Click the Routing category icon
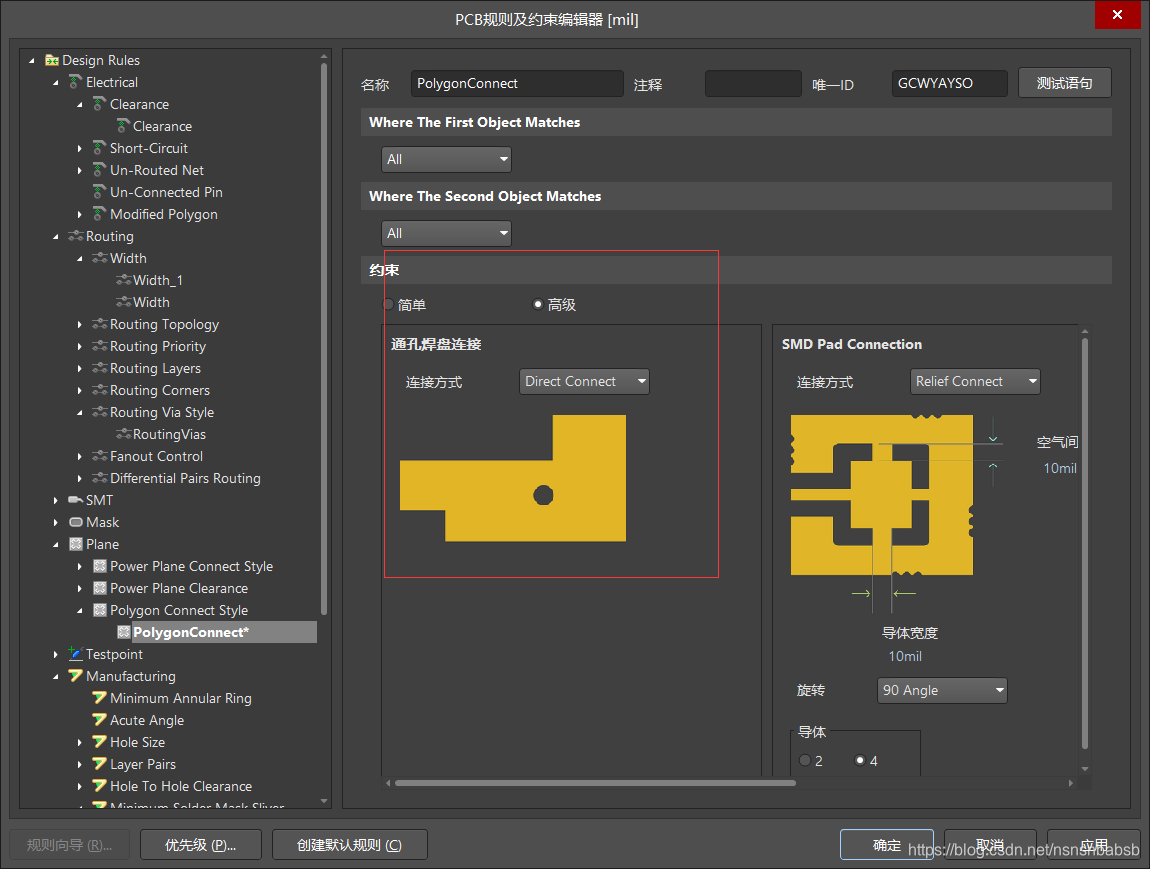 tap(76, 236)
